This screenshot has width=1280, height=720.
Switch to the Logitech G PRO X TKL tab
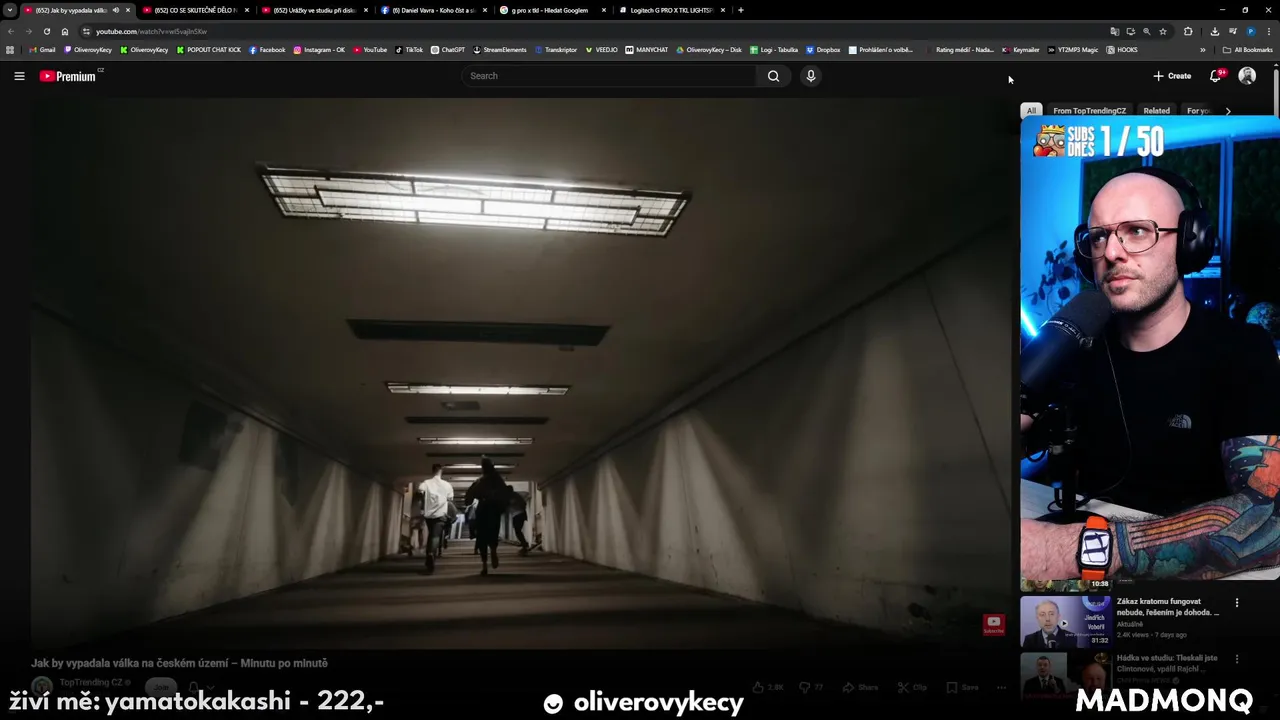coord(671,10)
